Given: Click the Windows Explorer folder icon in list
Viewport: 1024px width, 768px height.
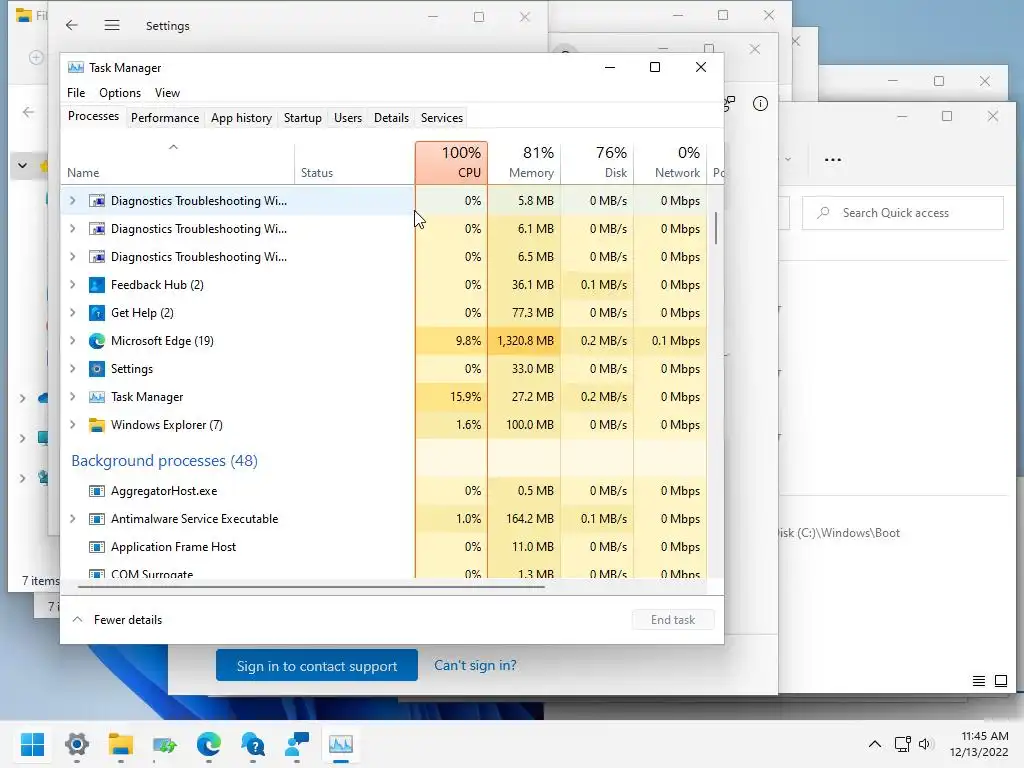Looking at the screenshot, I should coord(97,425).
